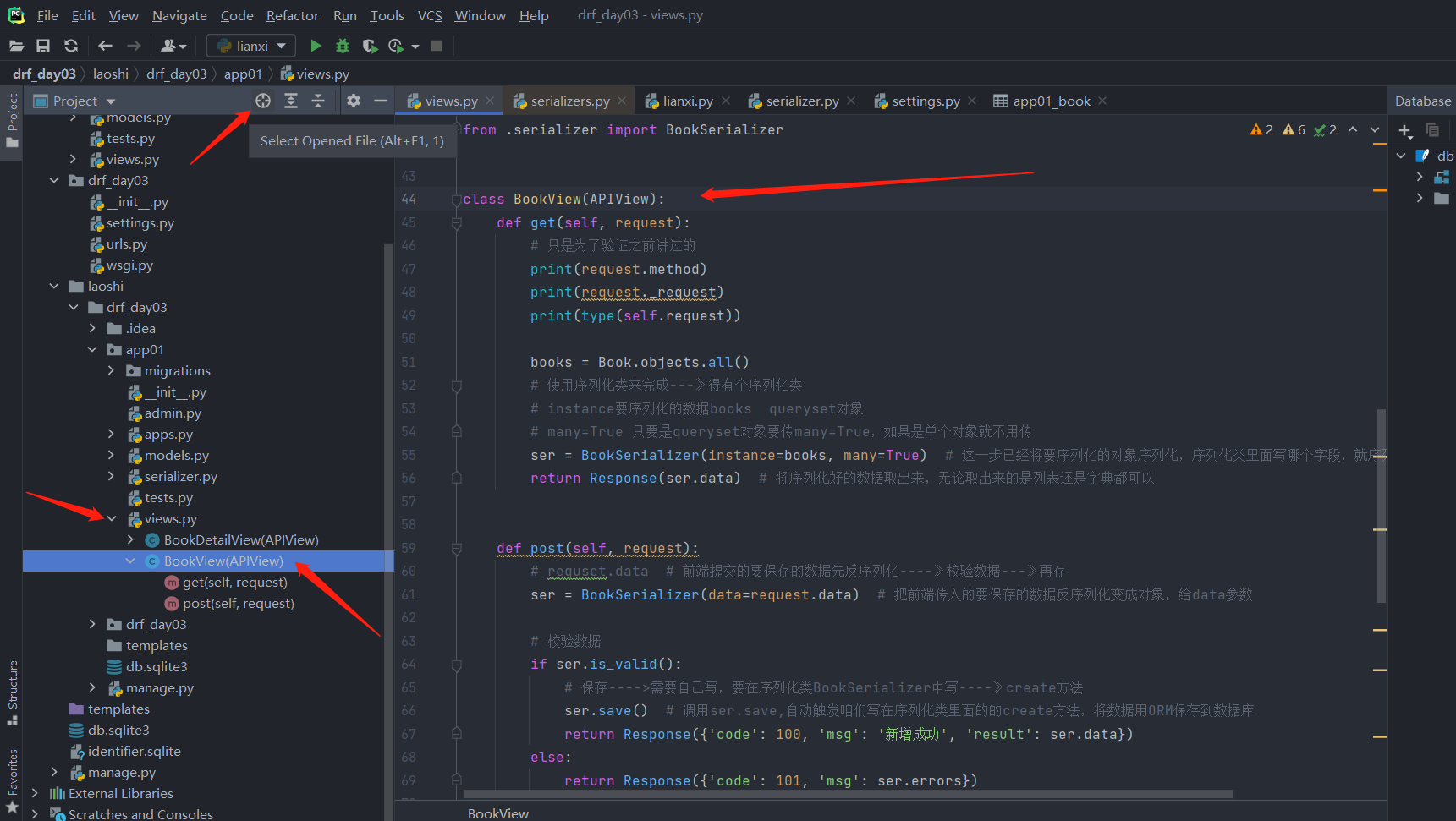The image size is (1456, 821).
Task: Fold the post method at line 59
Action: [457, 549]
